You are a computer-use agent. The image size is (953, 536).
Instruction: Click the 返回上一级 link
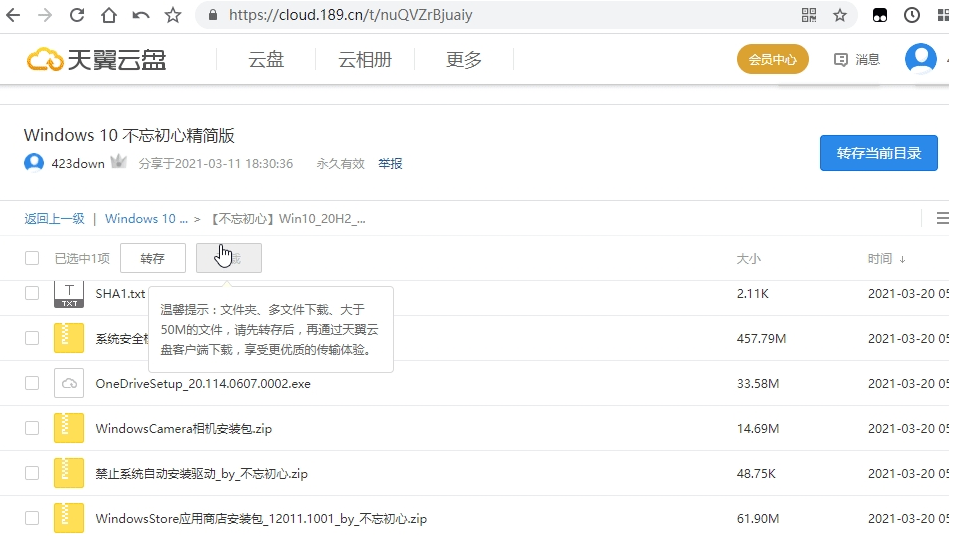pyautogui.click(x=54, y=219)
